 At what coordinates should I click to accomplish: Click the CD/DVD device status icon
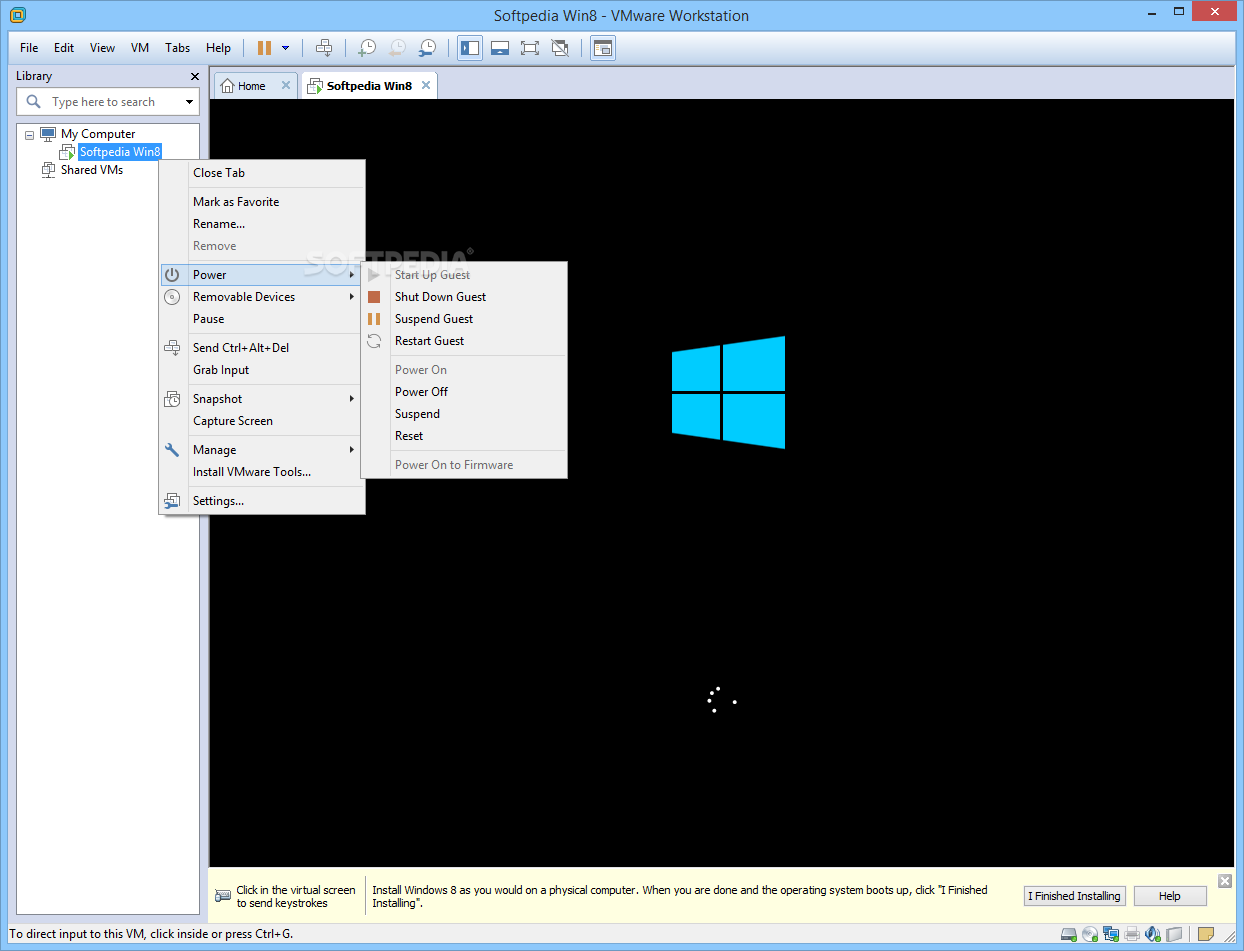[1090, 934]
